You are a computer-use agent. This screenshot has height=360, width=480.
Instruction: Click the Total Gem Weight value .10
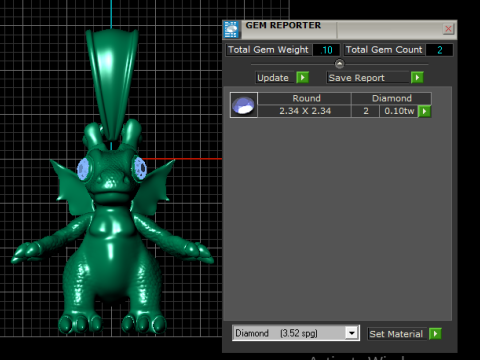pyautogui.click(x=326, y=50)
